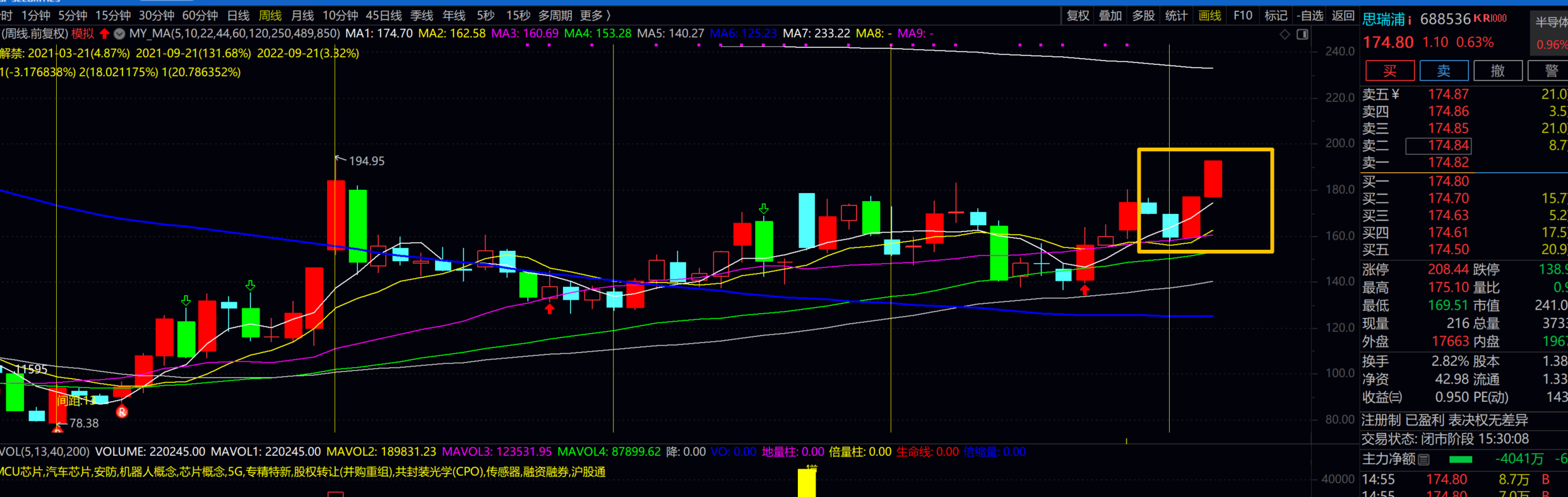
Task: Open the ¥ icon beside 卖五
Action: coord(1396,95)
